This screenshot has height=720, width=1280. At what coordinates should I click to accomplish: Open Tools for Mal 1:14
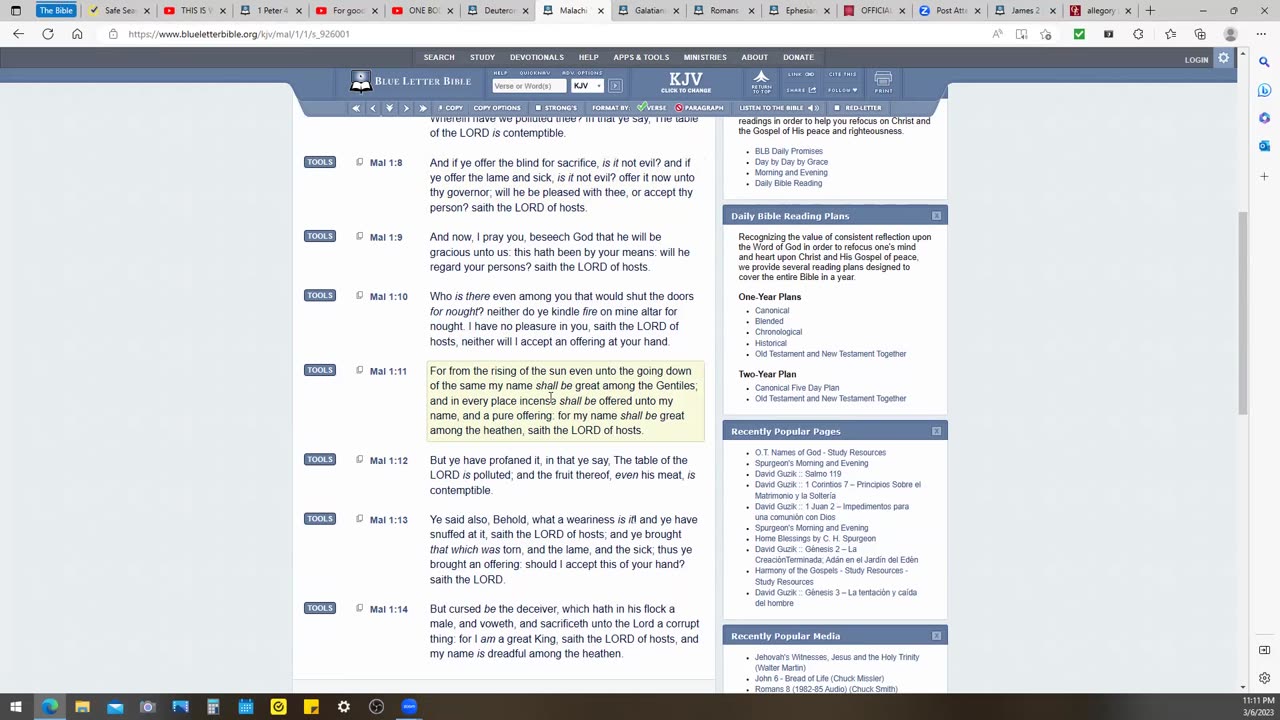click(x=320, y=608)
